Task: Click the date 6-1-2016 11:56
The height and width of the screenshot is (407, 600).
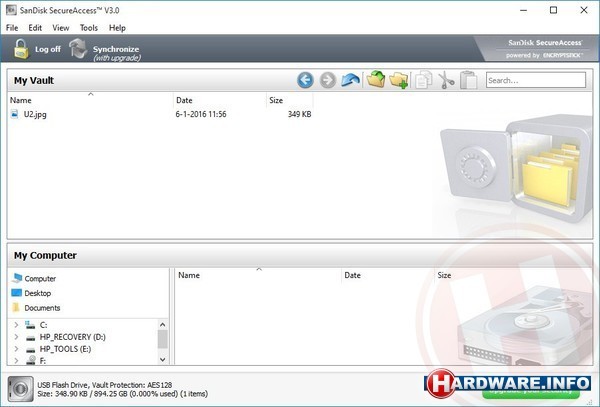Action: (x=201, y=114)
